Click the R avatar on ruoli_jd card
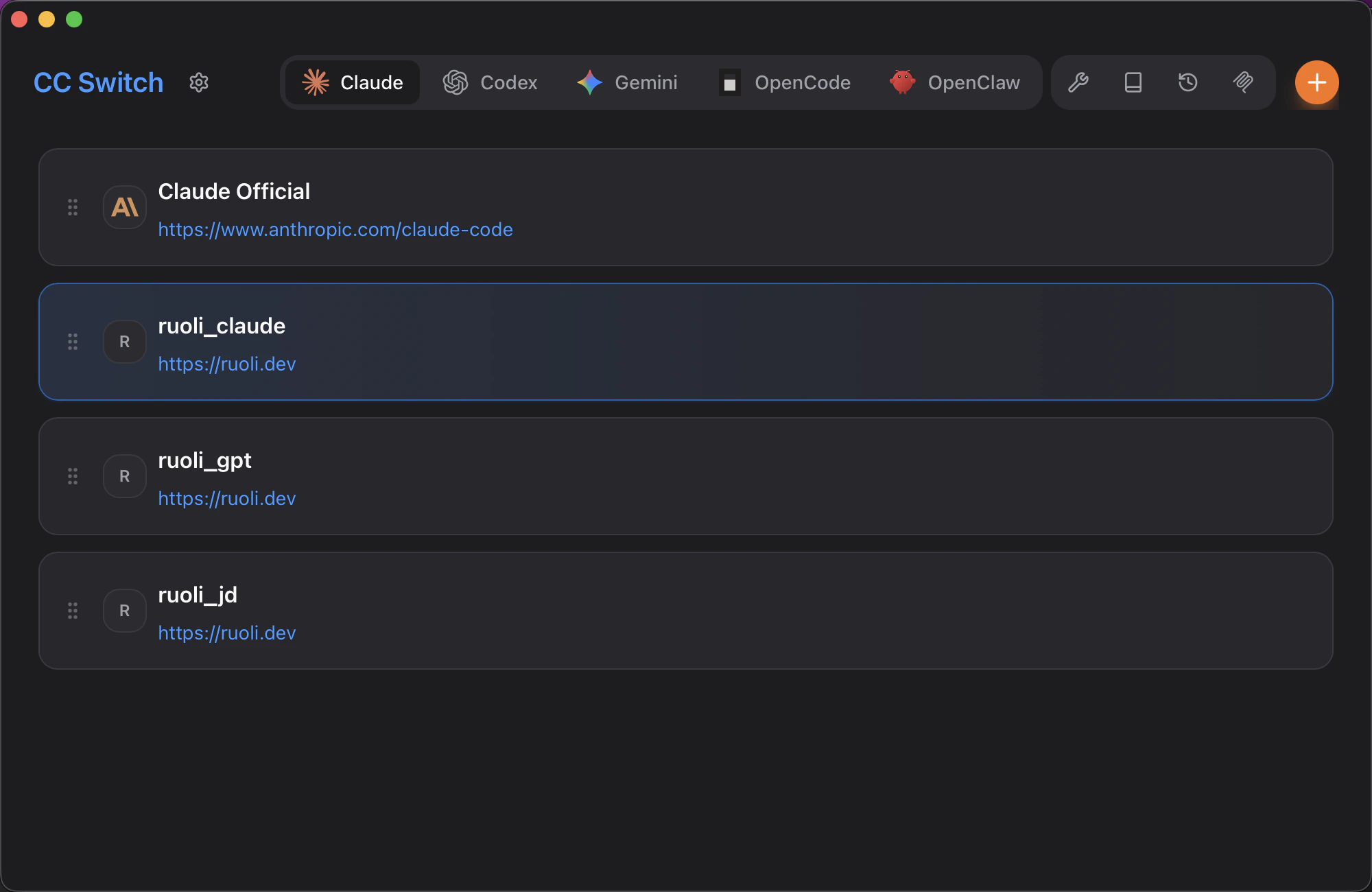 pos(125,611)
